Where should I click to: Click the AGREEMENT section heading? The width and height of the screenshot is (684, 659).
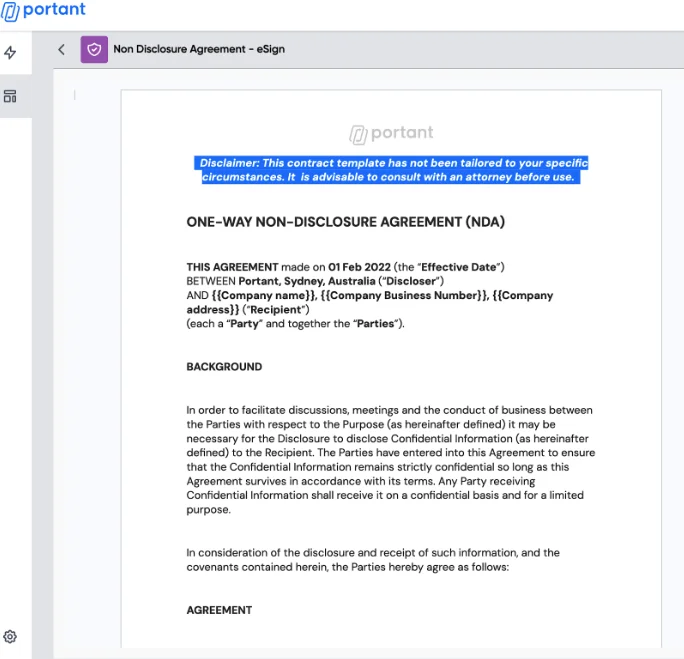click(219, 610)
